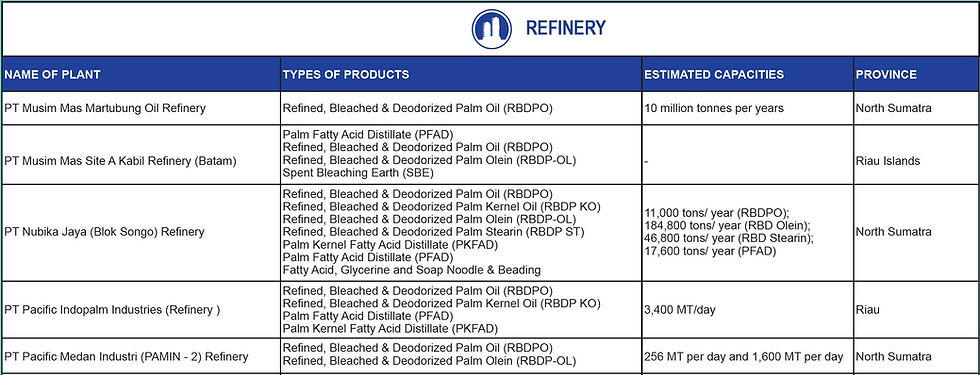Screen dimensions: 980x375
Task: Click the PROVINCE column header
Action: click(916, 74)
